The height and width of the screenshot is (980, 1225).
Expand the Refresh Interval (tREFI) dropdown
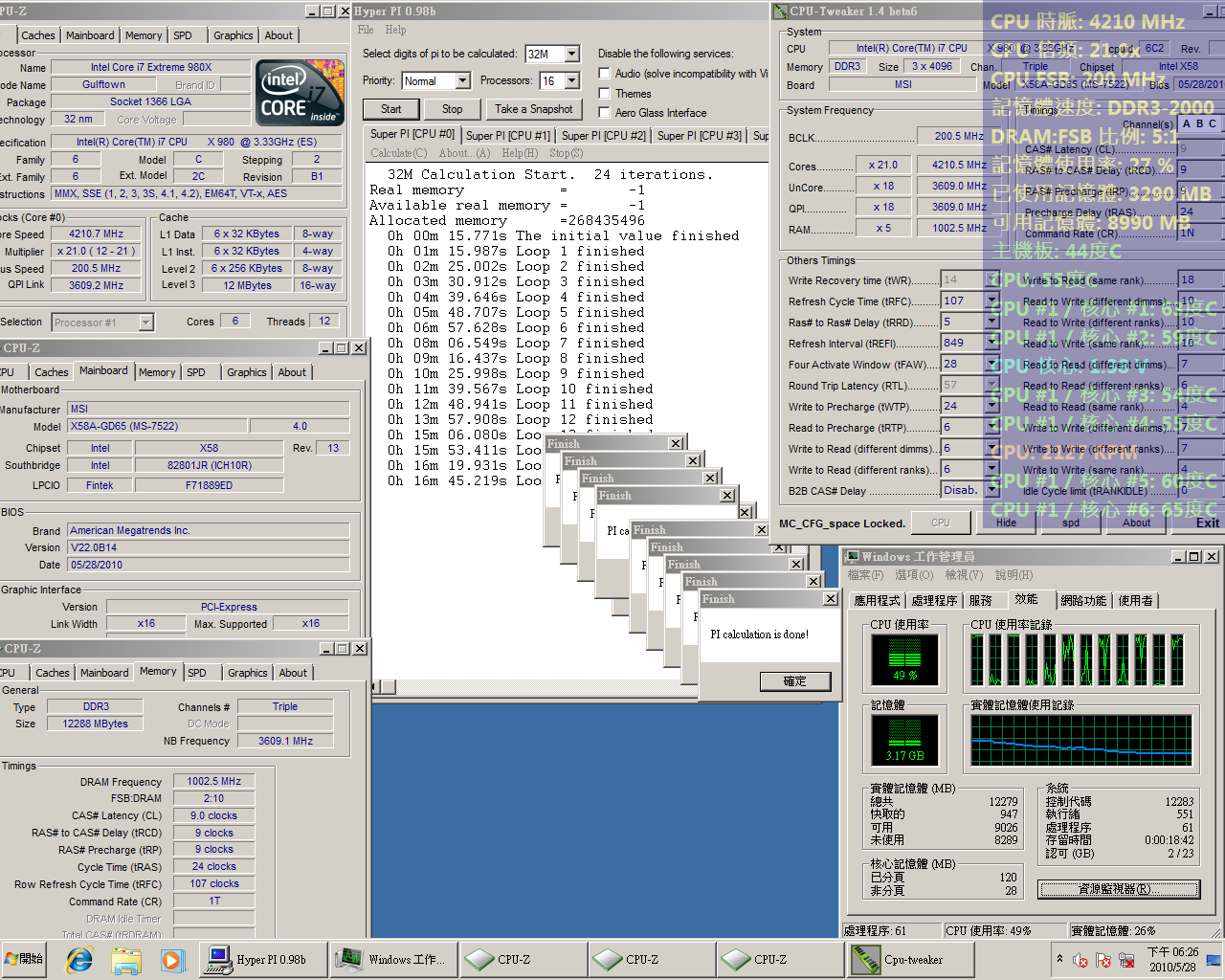991,343
